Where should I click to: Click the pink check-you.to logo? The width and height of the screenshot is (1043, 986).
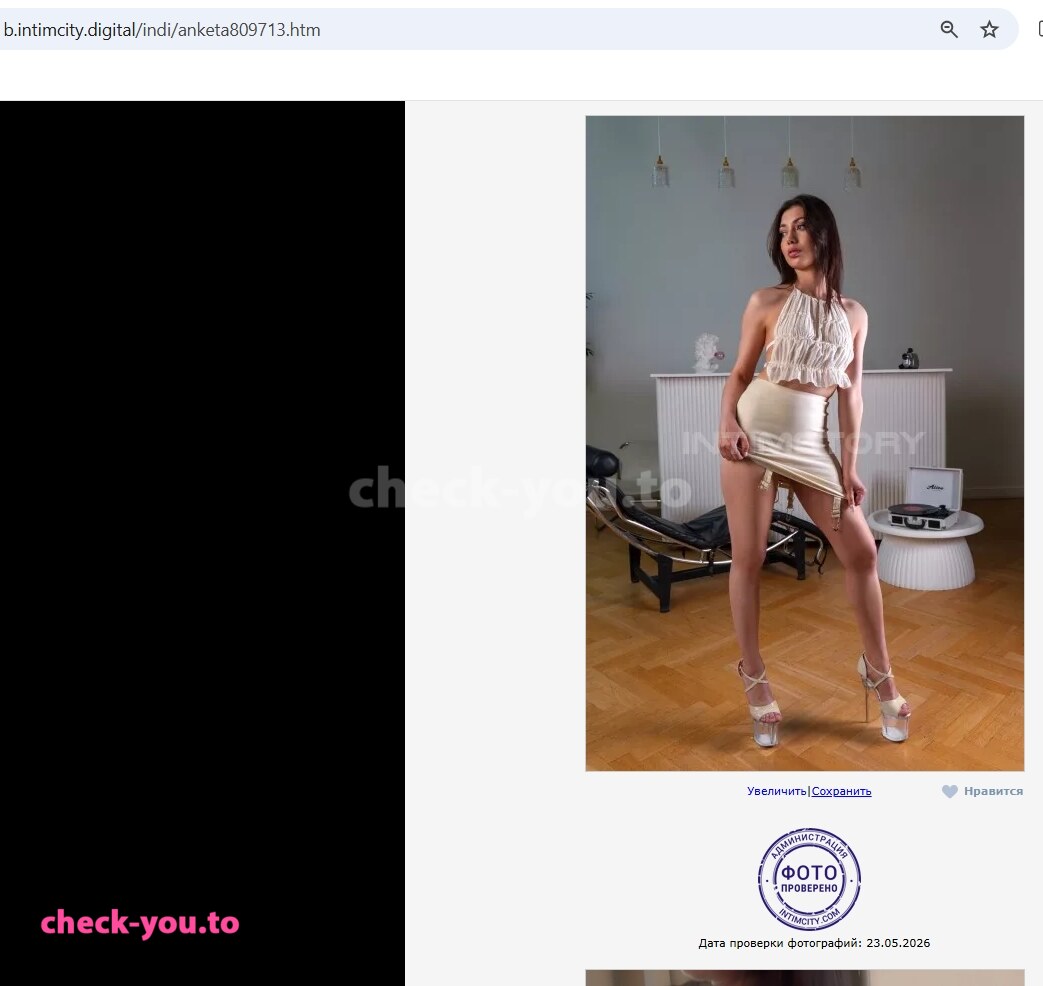[x=140, y=923]
